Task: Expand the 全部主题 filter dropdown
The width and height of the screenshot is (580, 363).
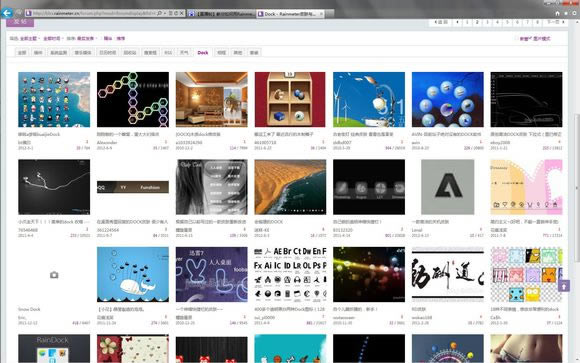Action: [x=30, y=38]
